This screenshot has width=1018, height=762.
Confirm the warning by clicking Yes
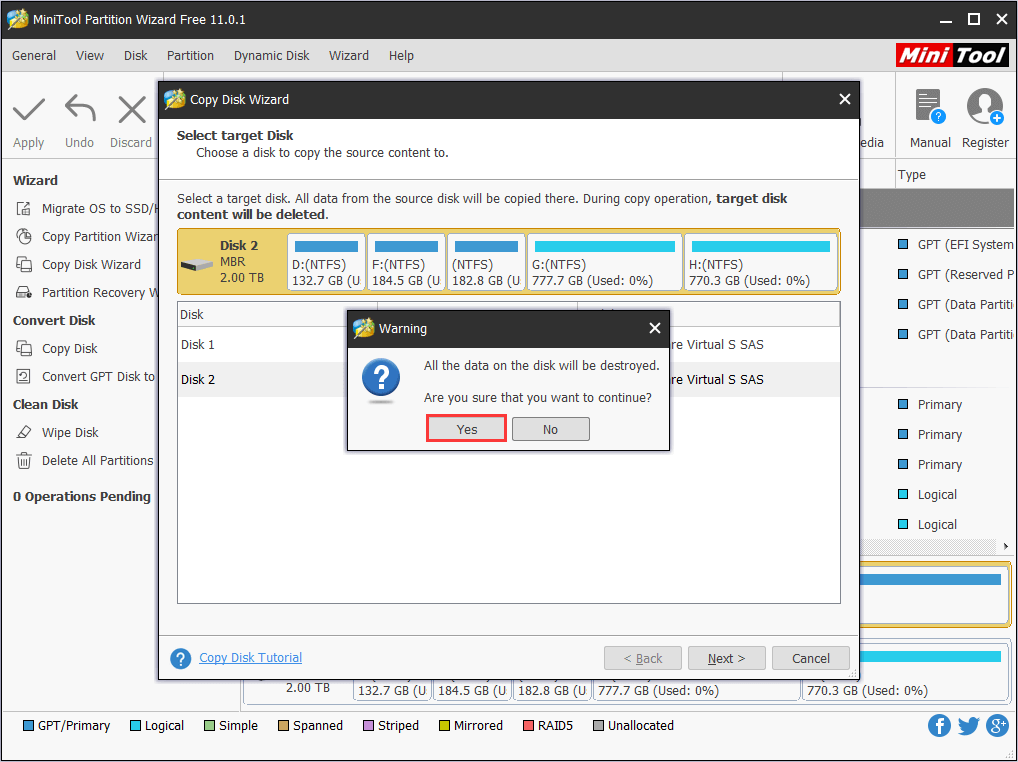pyautogui.click(x=466, y=429)
